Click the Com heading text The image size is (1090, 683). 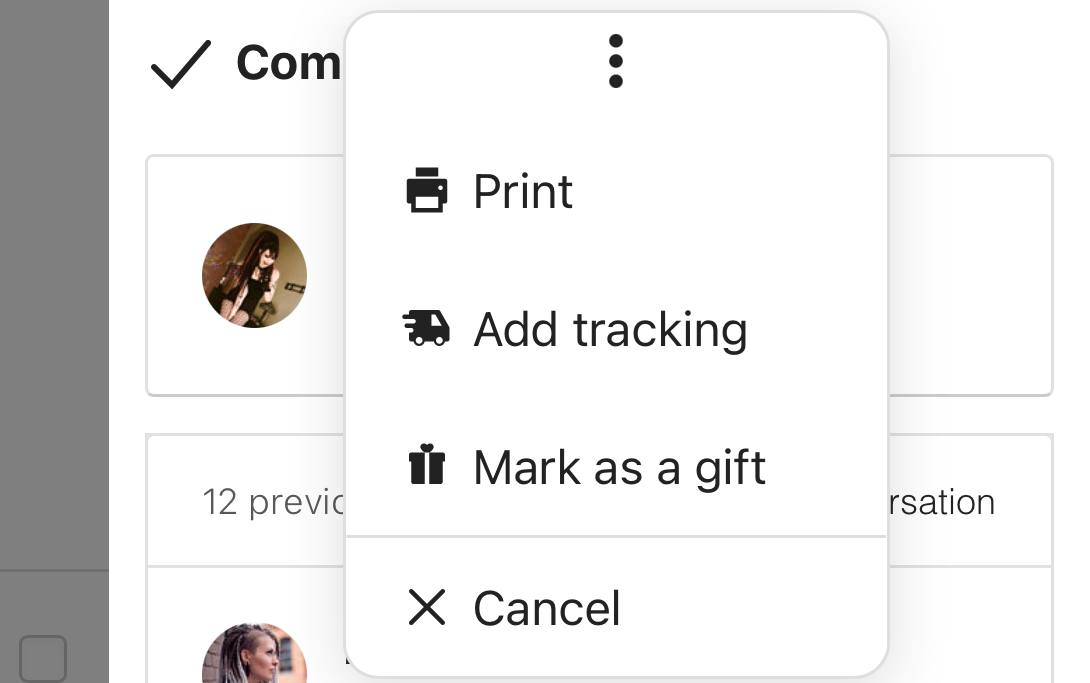[288, 63]
